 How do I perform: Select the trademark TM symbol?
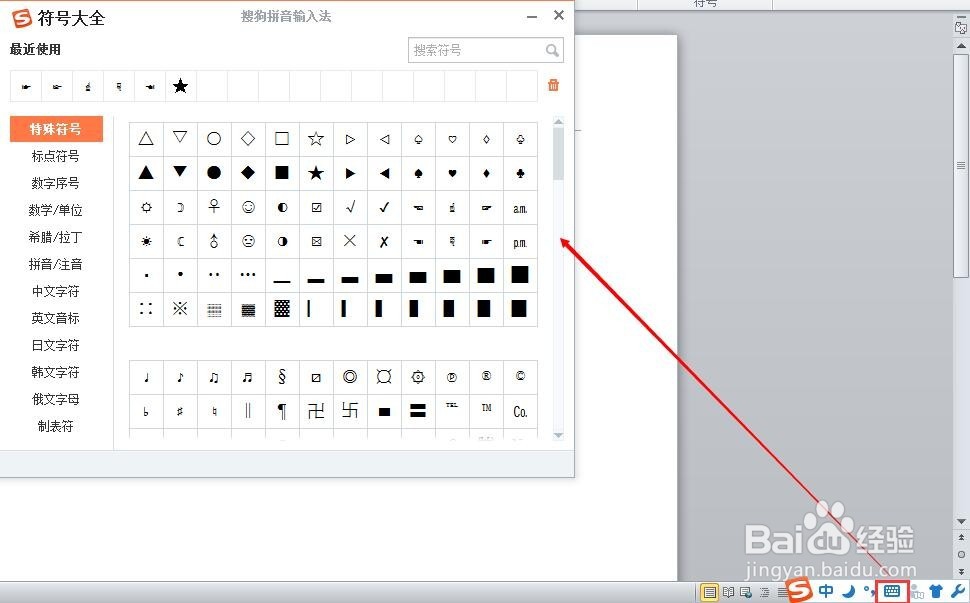tap(486, 410)
